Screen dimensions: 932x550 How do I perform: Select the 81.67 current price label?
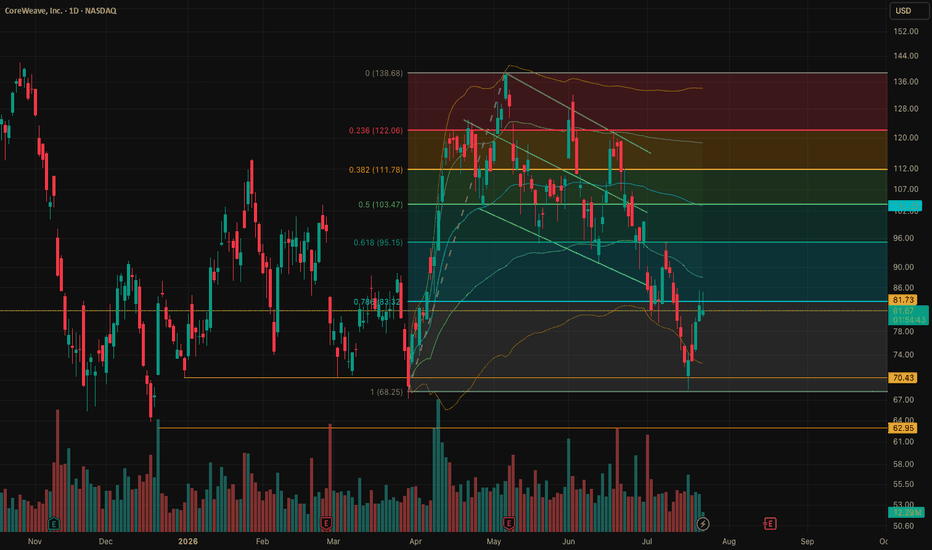click(908, 315)
